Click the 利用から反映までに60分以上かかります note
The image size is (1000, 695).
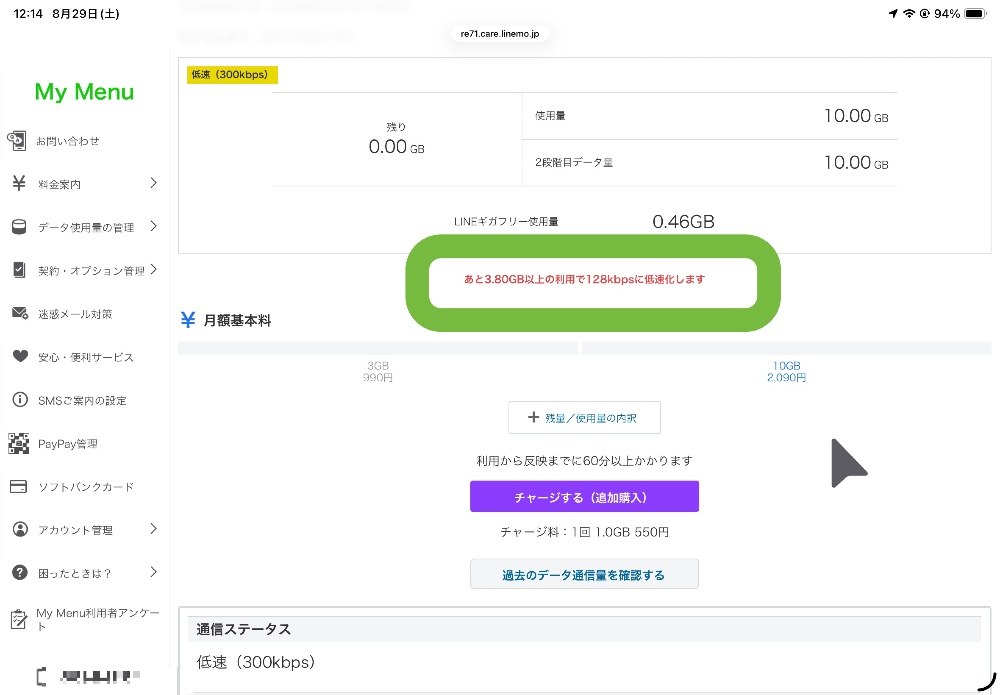(x=584, y=460)
